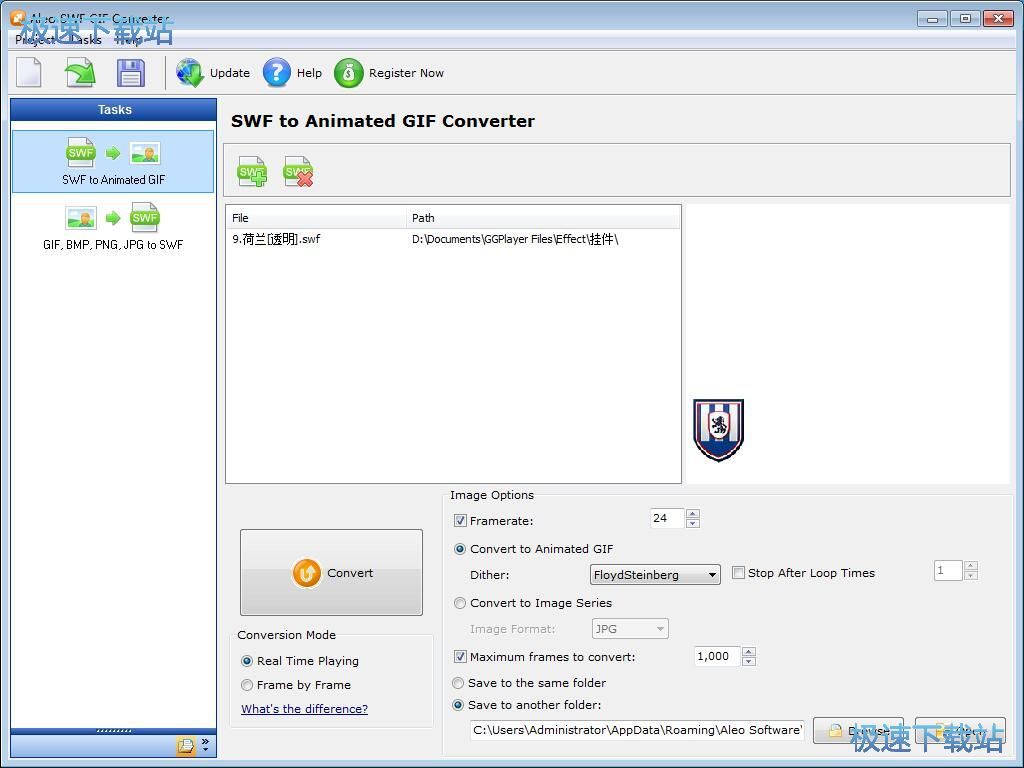The width and height of the screenshot is (1024, 768).
Task: Enable Stop After Loop Times checkbox
Action: 739,573
